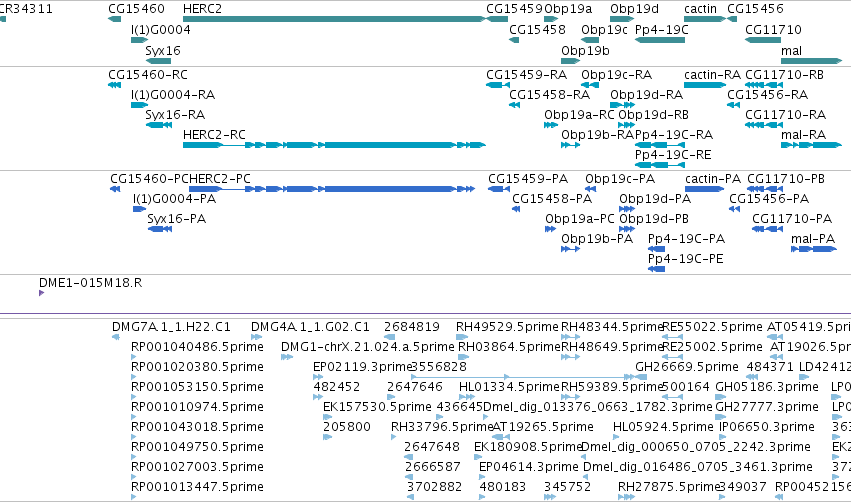Click the HERC2-RC transcript glyph
This screenshot has height=502, width=851.
[x=334, y=145]
